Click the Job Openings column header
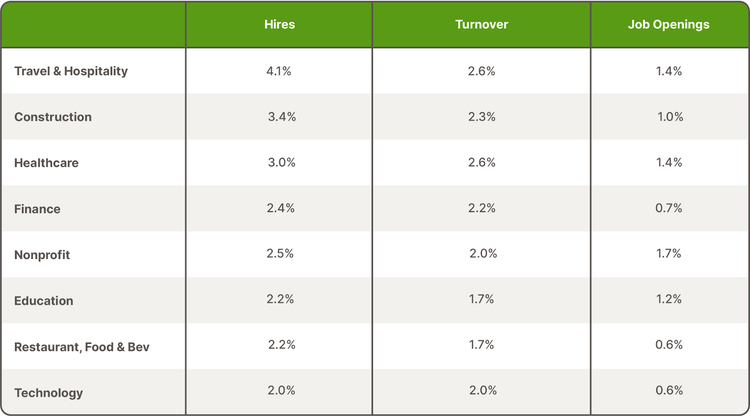The image size is (750, 416). click(x=669, y=25)
